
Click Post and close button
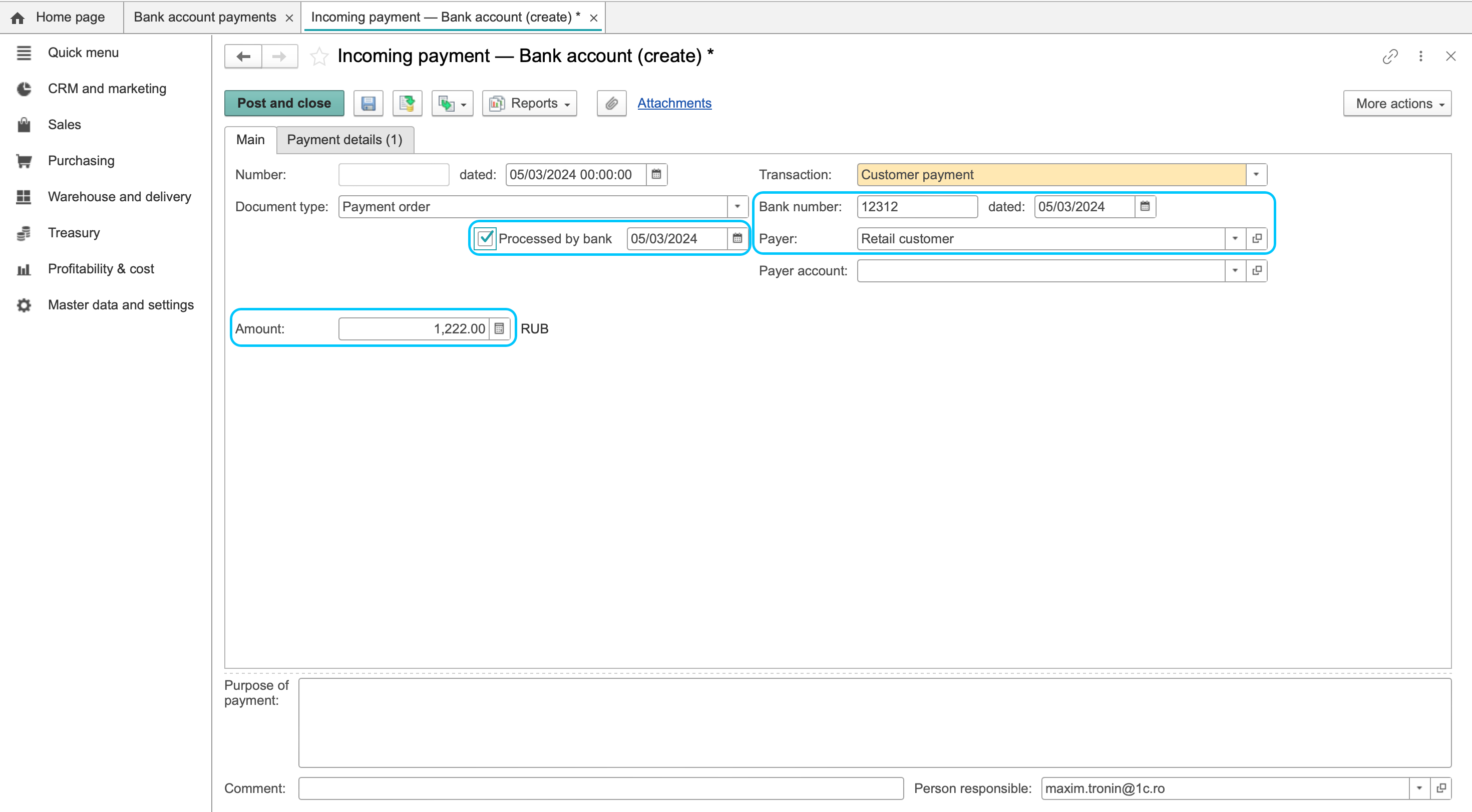[284, 104]
